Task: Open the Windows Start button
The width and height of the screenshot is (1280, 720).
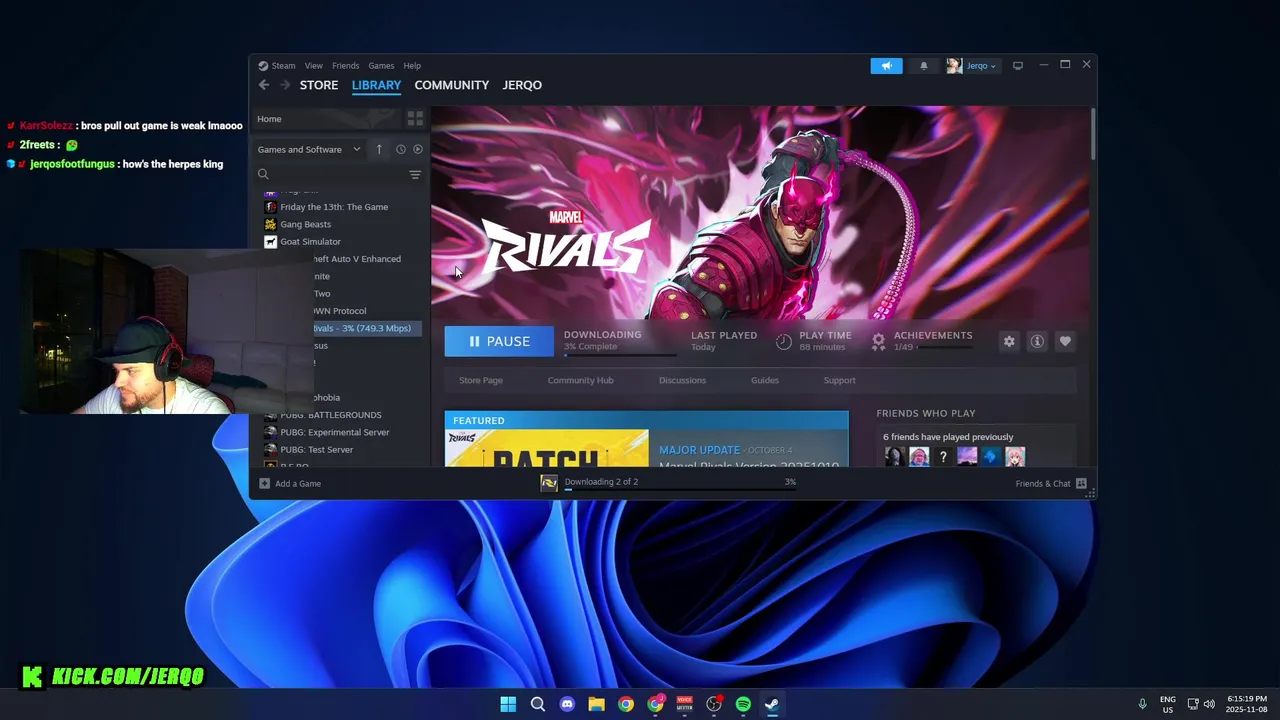Action: (x=508, y=704)
